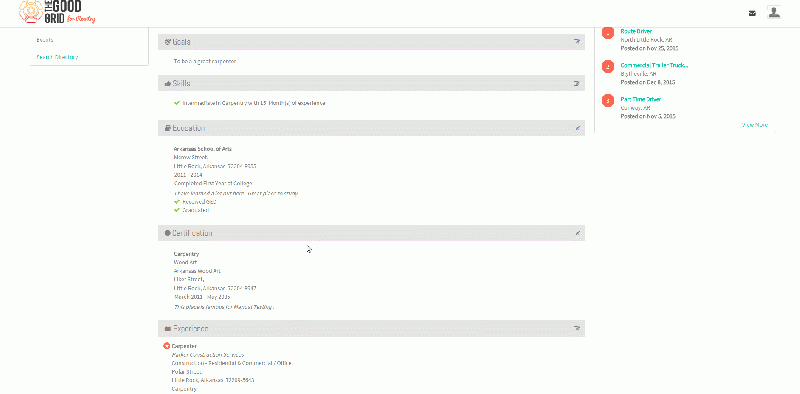This screenshot has height=394, width=800.
Task: Click the Received GED checkmark
Action: [x=177, y=202]
